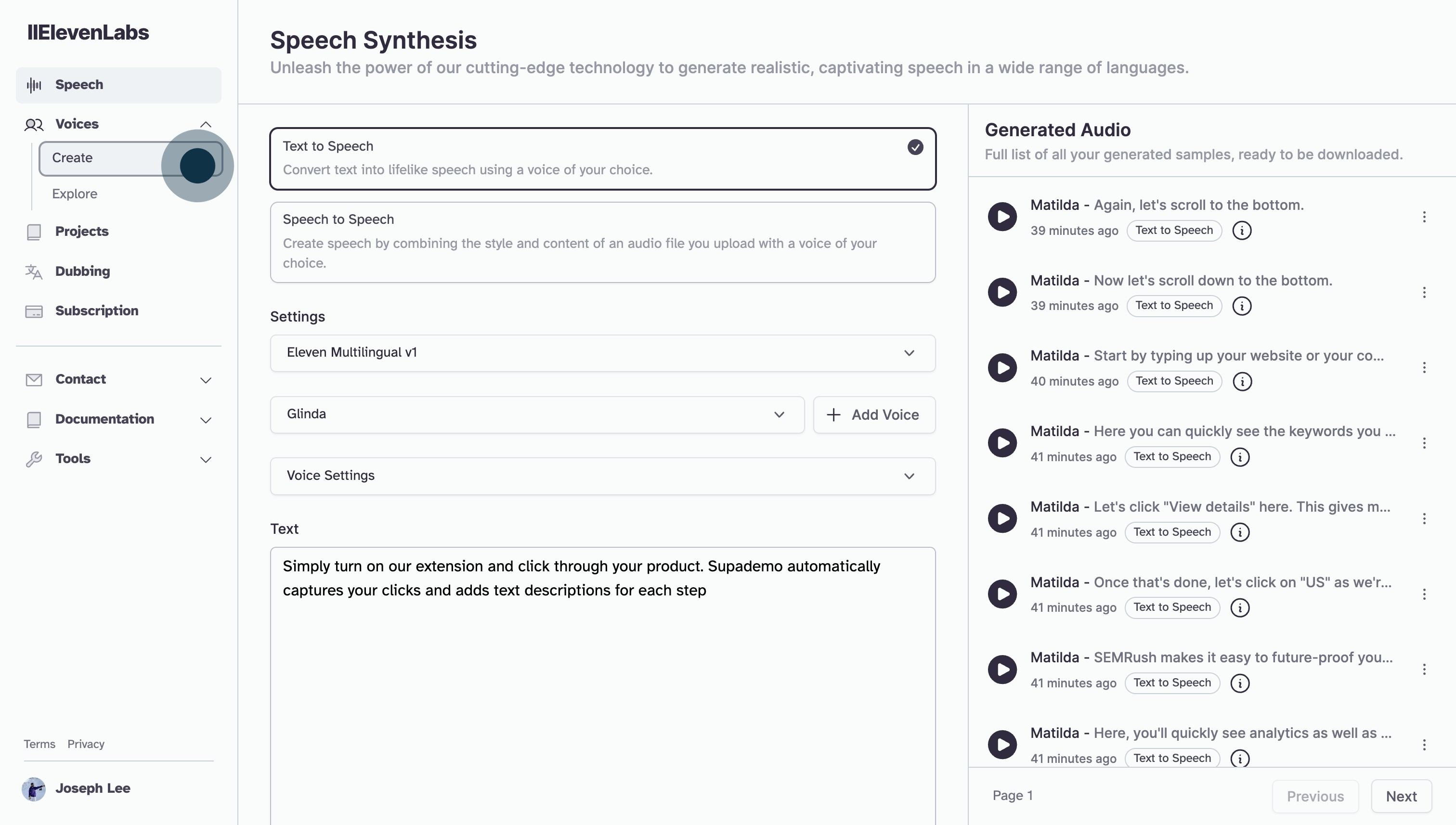
Task: Click the Tools wrench icon in sidebar
Action: [33, 459]
